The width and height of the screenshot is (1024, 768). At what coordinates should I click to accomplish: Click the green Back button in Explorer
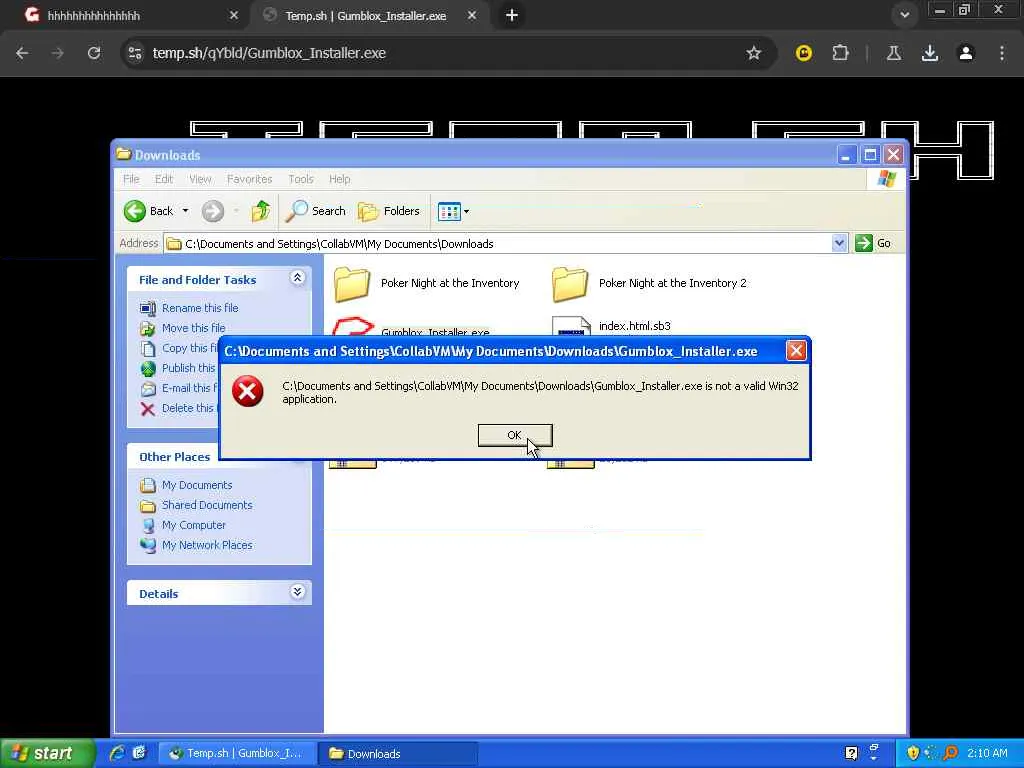pyautogui.click(x=149, y=211)
